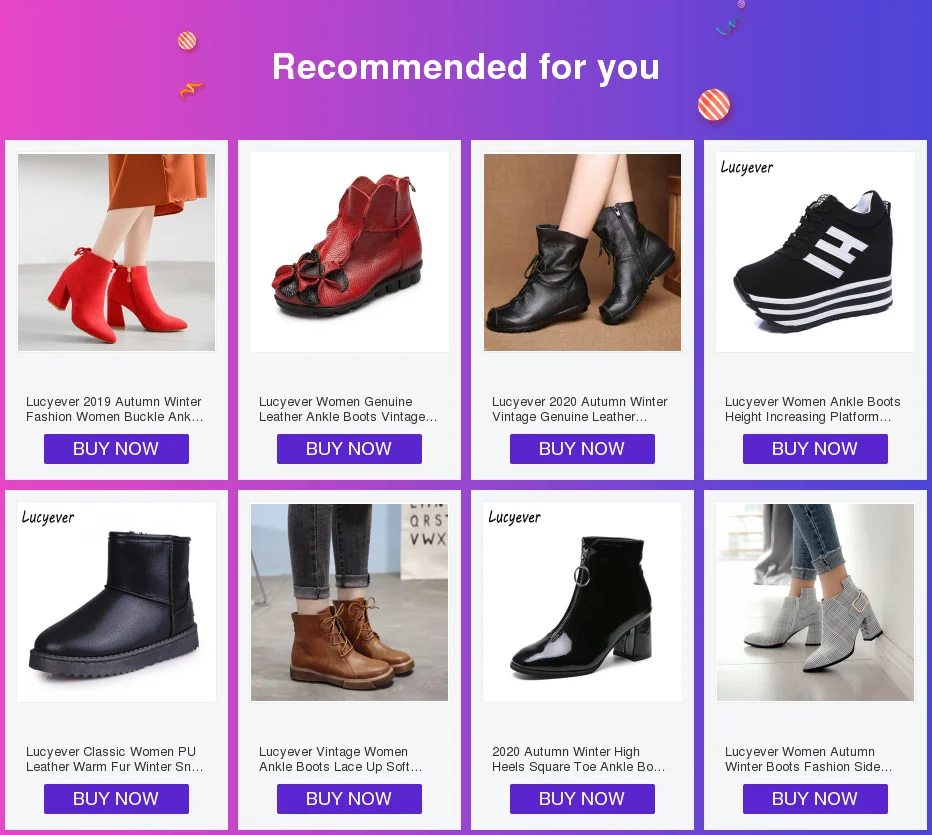Screen dimensions: 932x835
Task: Open the brown lace-up ankle boots image
Action: click(350, 602)
